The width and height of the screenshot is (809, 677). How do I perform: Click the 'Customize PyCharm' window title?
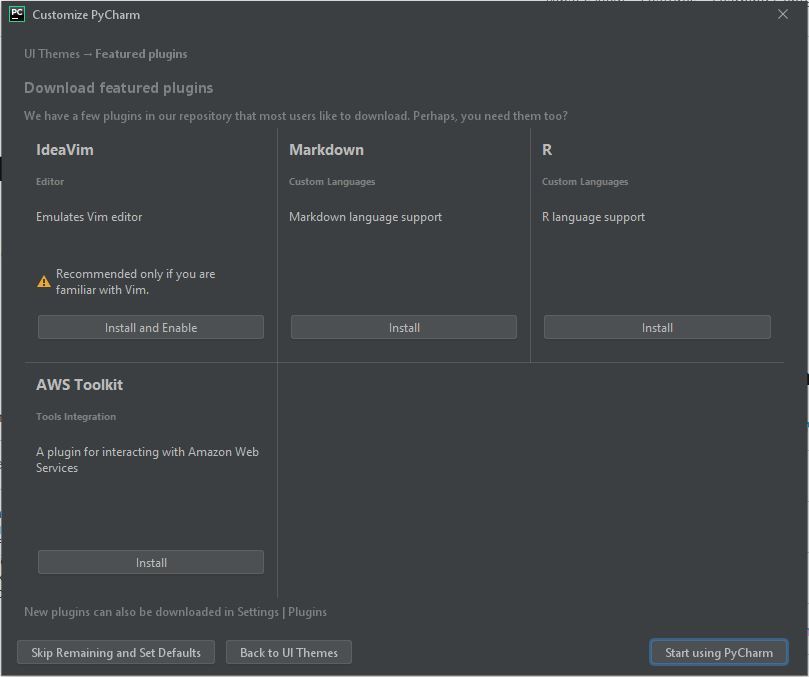coord(86,15)
